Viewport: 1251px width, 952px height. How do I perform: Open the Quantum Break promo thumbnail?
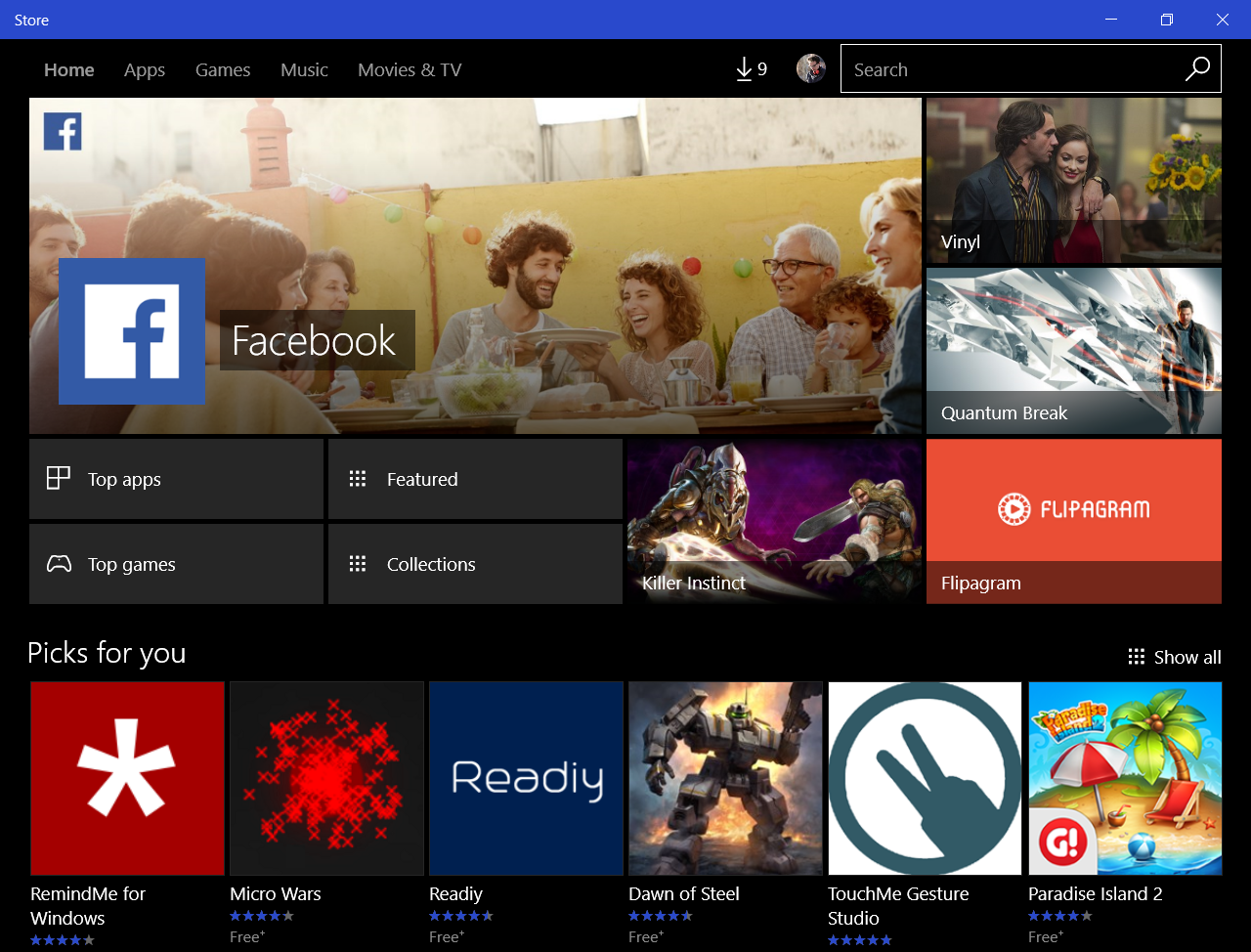pos(1074,351)
